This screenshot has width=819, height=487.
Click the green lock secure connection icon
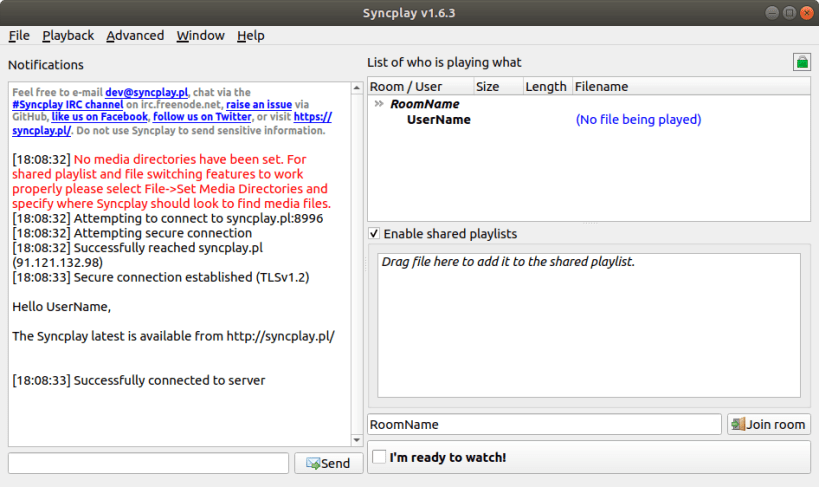[802, 62]
